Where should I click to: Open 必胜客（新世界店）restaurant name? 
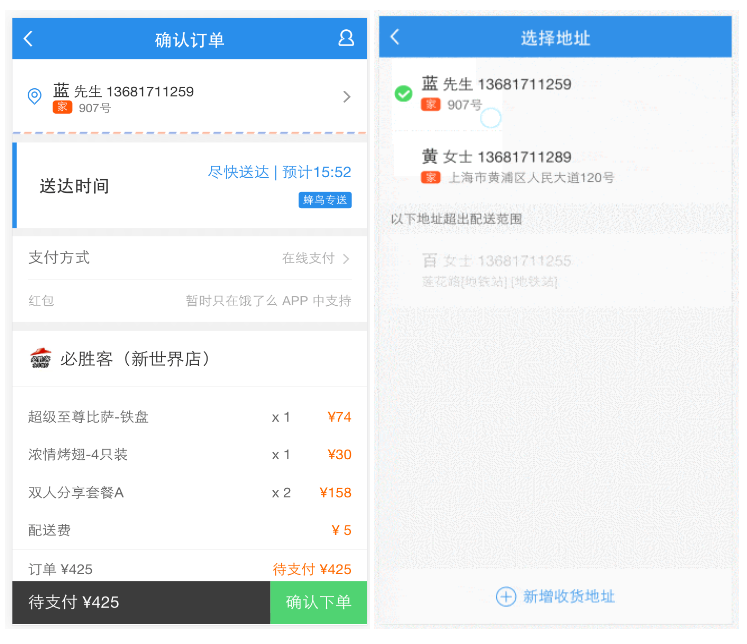pyautogui.click(x=136, y=359)
